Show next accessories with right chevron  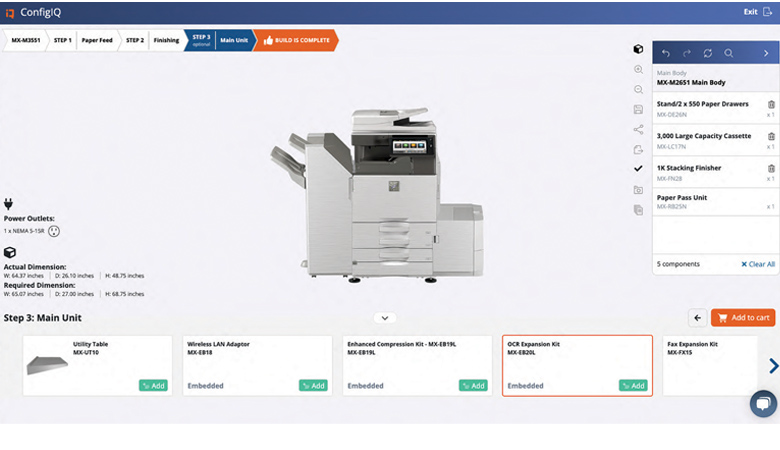click(x=773, y=366)
